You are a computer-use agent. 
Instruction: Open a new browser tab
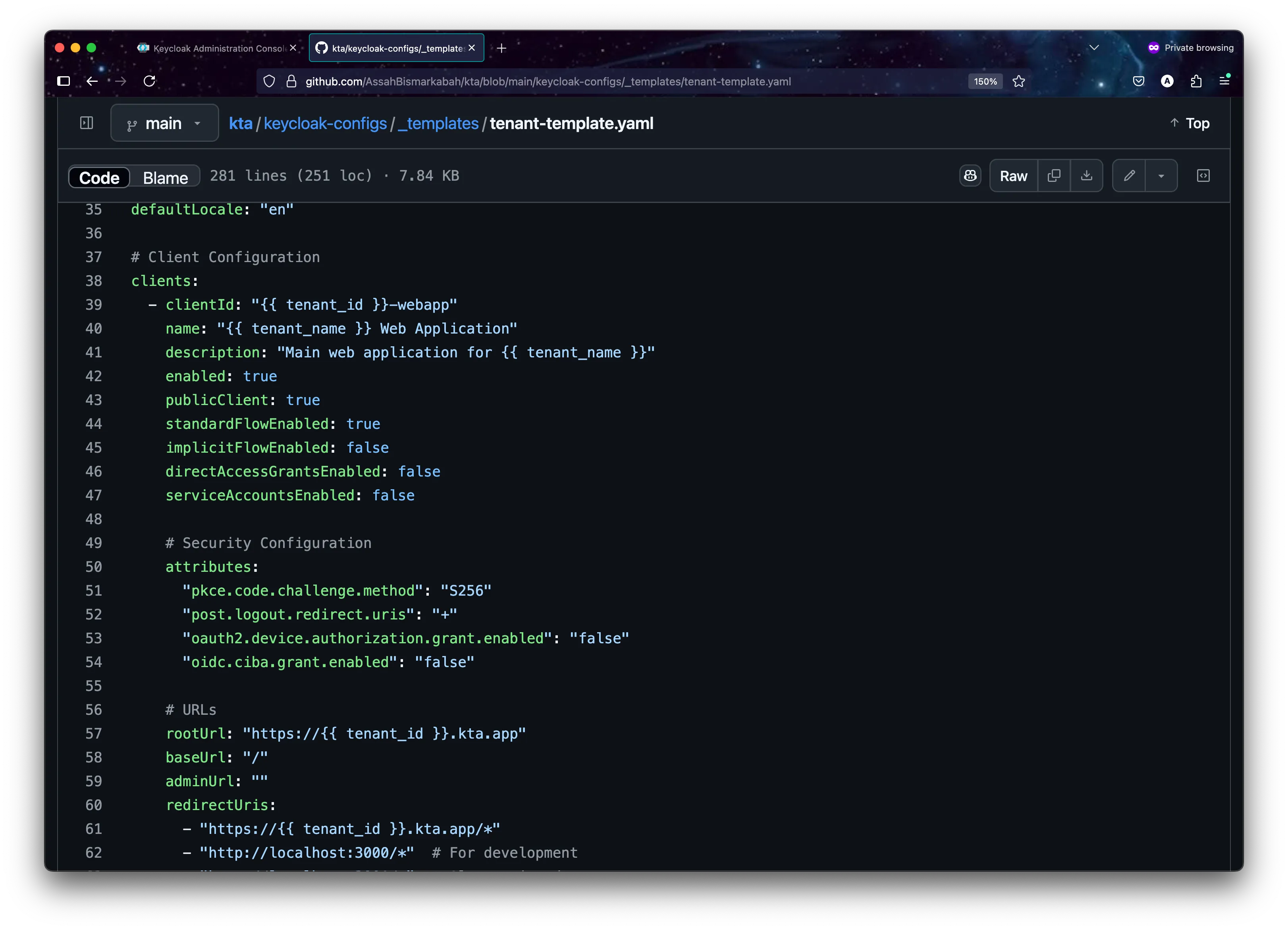[x=500, y=48]
